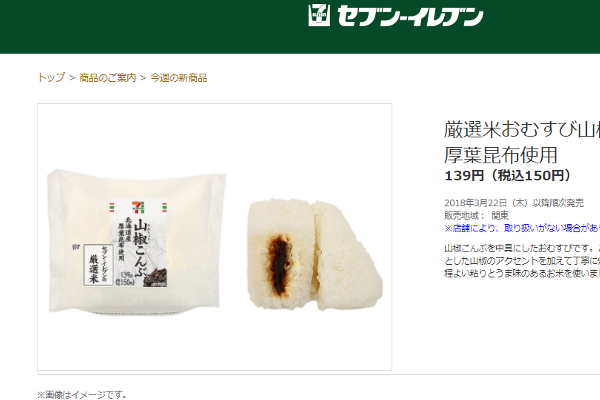The image size is (600, 400).
Task: Click the 厚葉昆布使用 title line
Action: click(x=501, y=155)
